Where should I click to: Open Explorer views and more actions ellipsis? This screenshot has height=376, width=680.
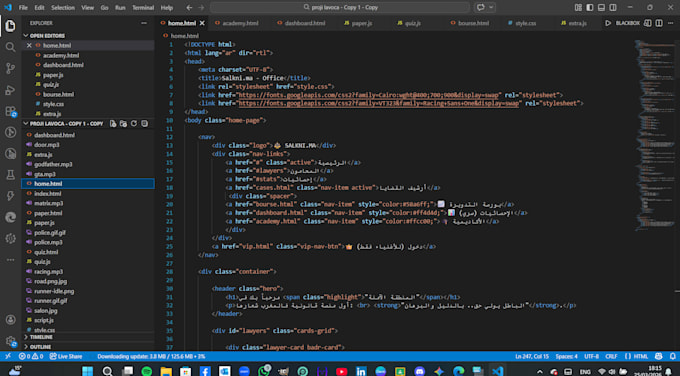coord(144,23)
